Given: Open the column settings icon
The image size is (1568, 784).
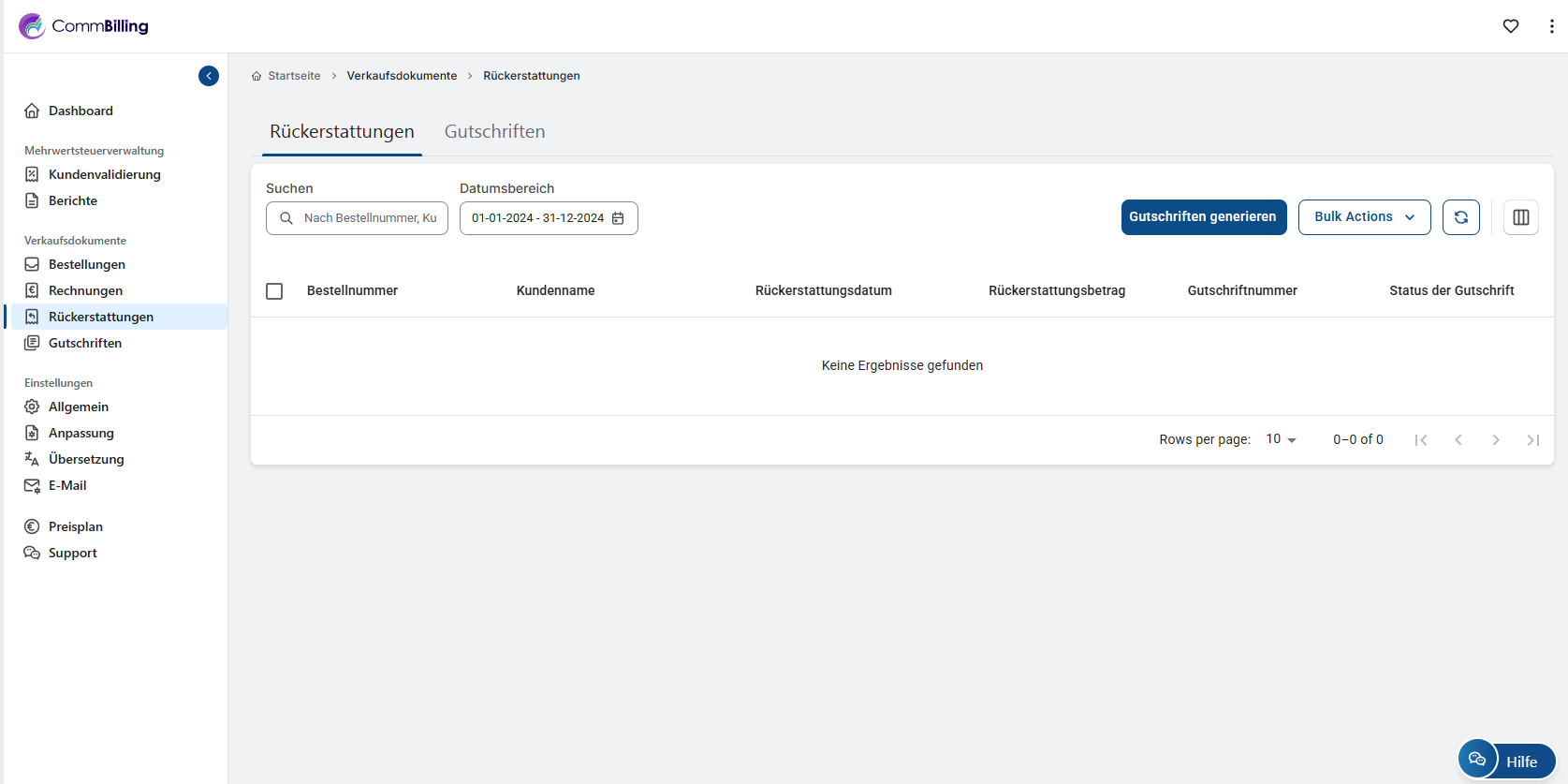Looking at the screenshot, I should click(1520, 217).
